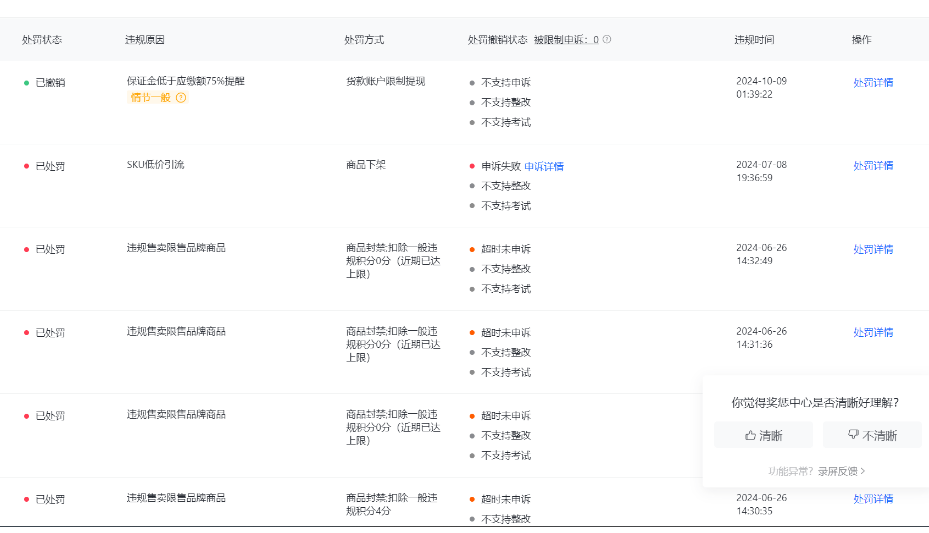Click the question icon next to 被限制申诉
The image size is (929, 533).
pos(607,40)
